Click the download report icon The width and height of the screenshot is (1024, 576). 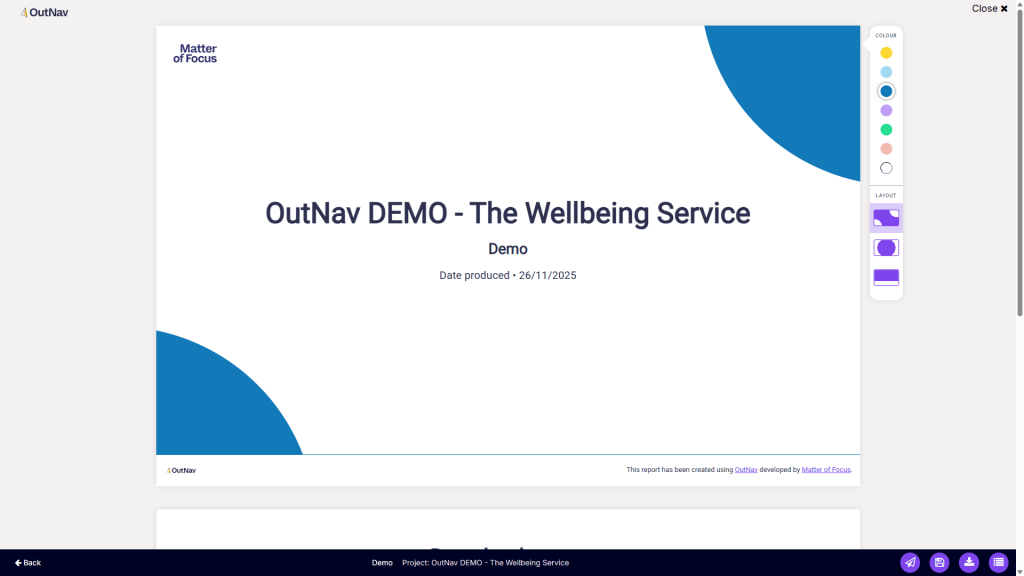[x=969, y=563]
